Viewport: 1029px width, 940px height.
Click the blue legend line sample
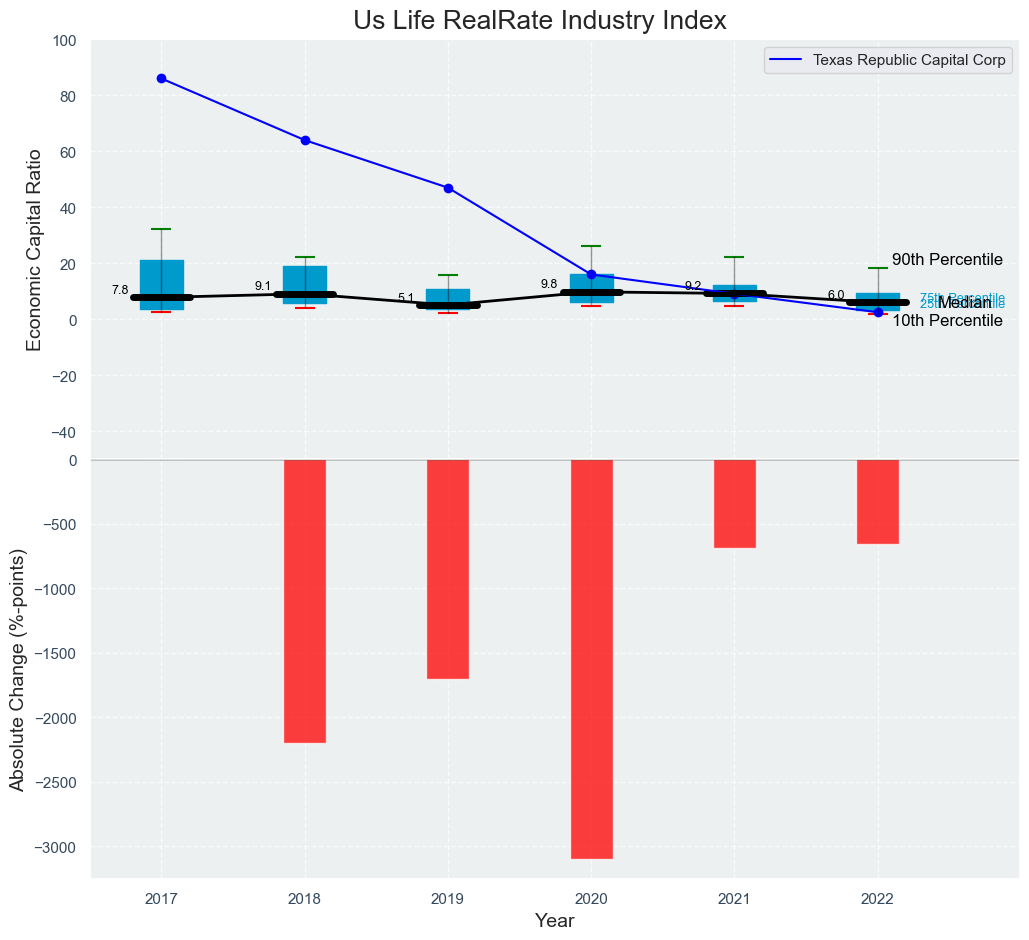point(787,60)
